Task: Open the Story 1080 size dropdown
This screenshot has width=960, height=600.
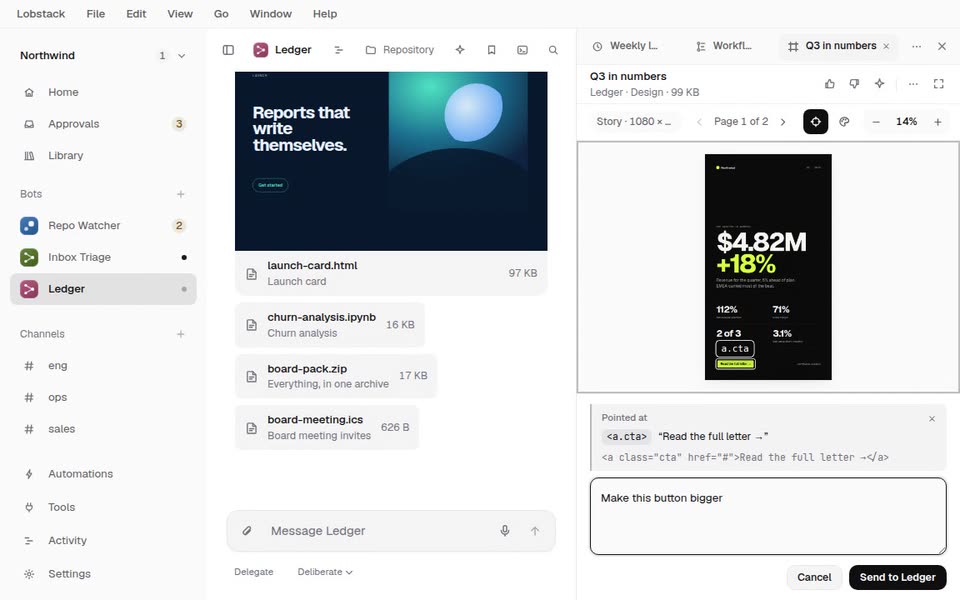Action: point(634,121)
